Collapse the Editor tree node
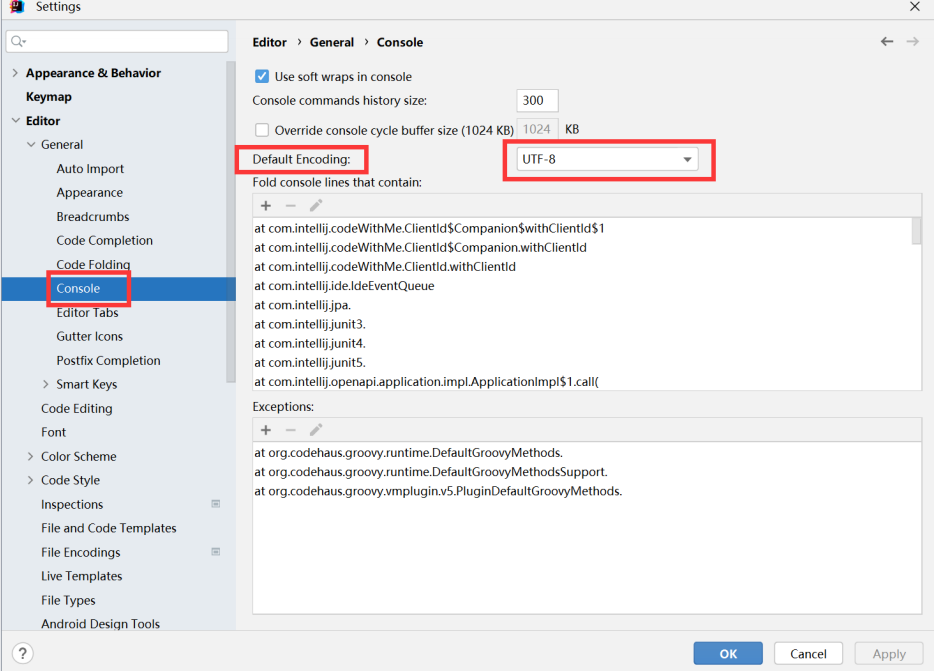Viewport: 934px width, 671px height. point(15,120)
